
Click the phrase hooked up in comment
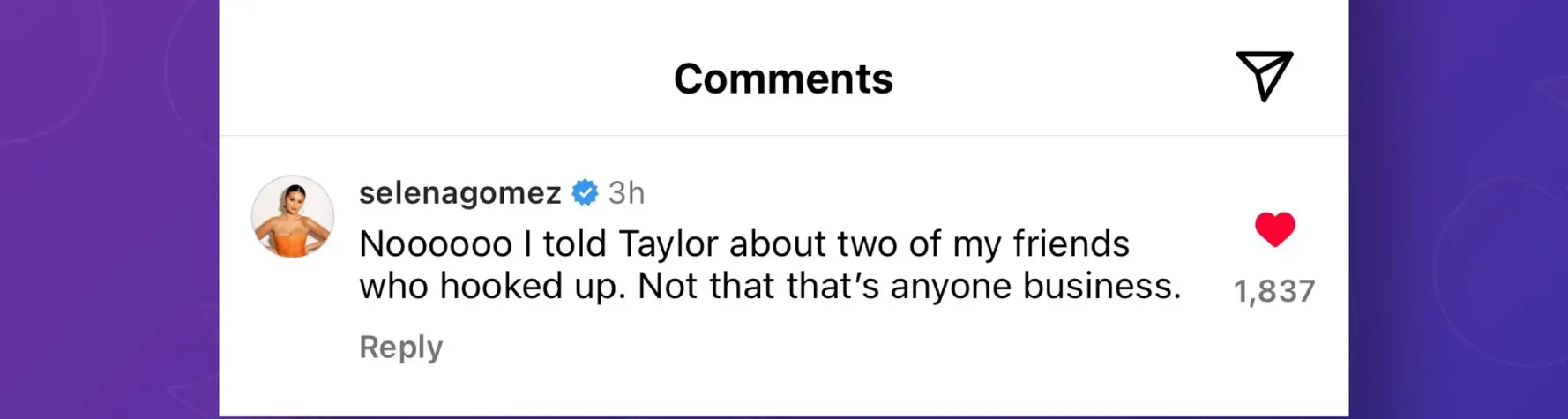point(534,287)
